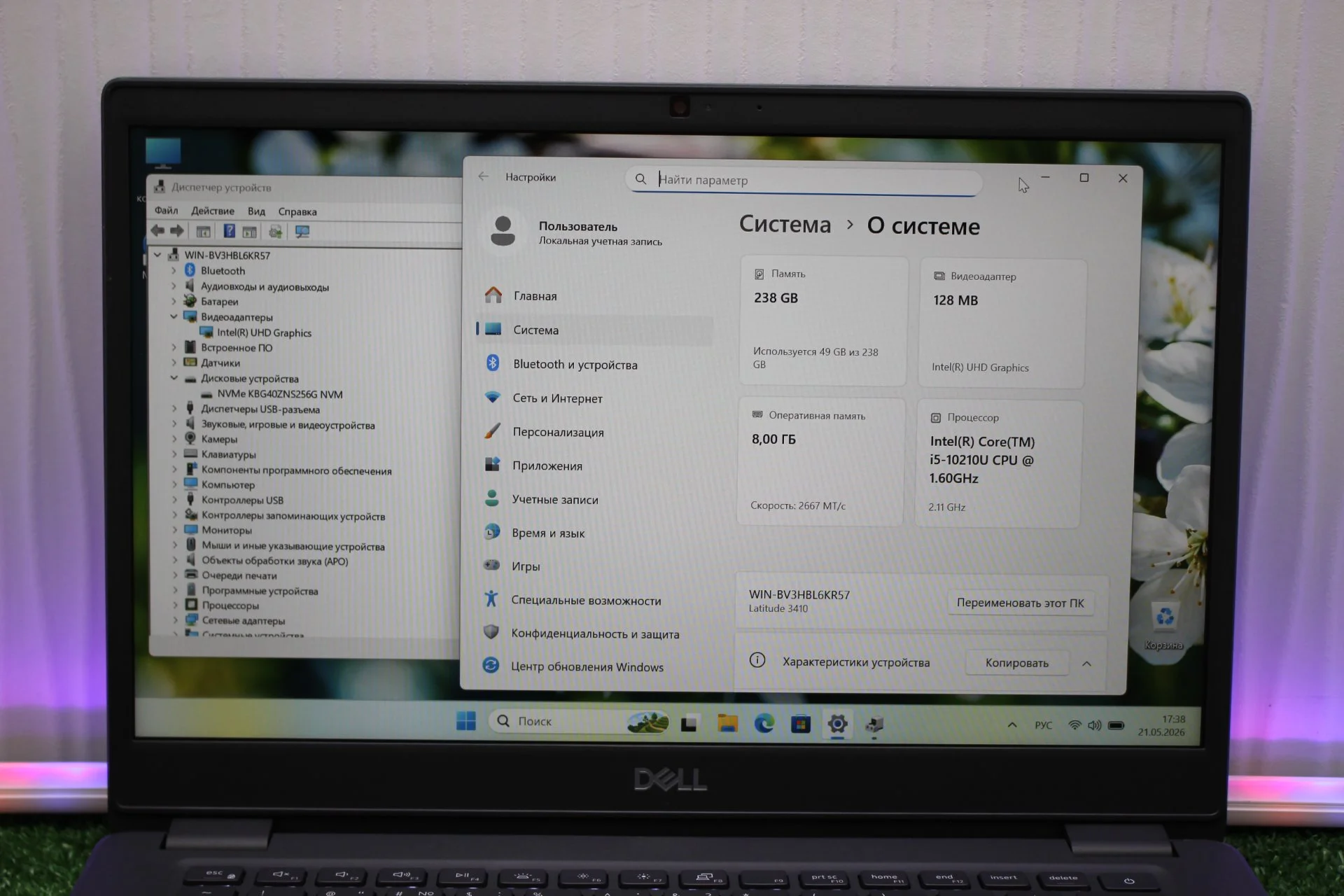Click the РУС language indicator
Screen dimensions: 1344x896
1043,725
